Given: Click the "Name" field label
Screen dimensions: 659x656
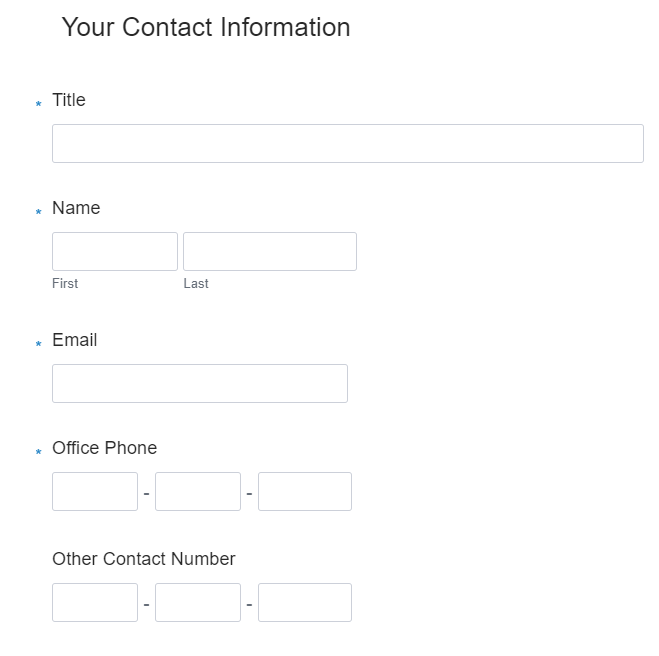Looking at the screenshot, I should click(76, 208).
